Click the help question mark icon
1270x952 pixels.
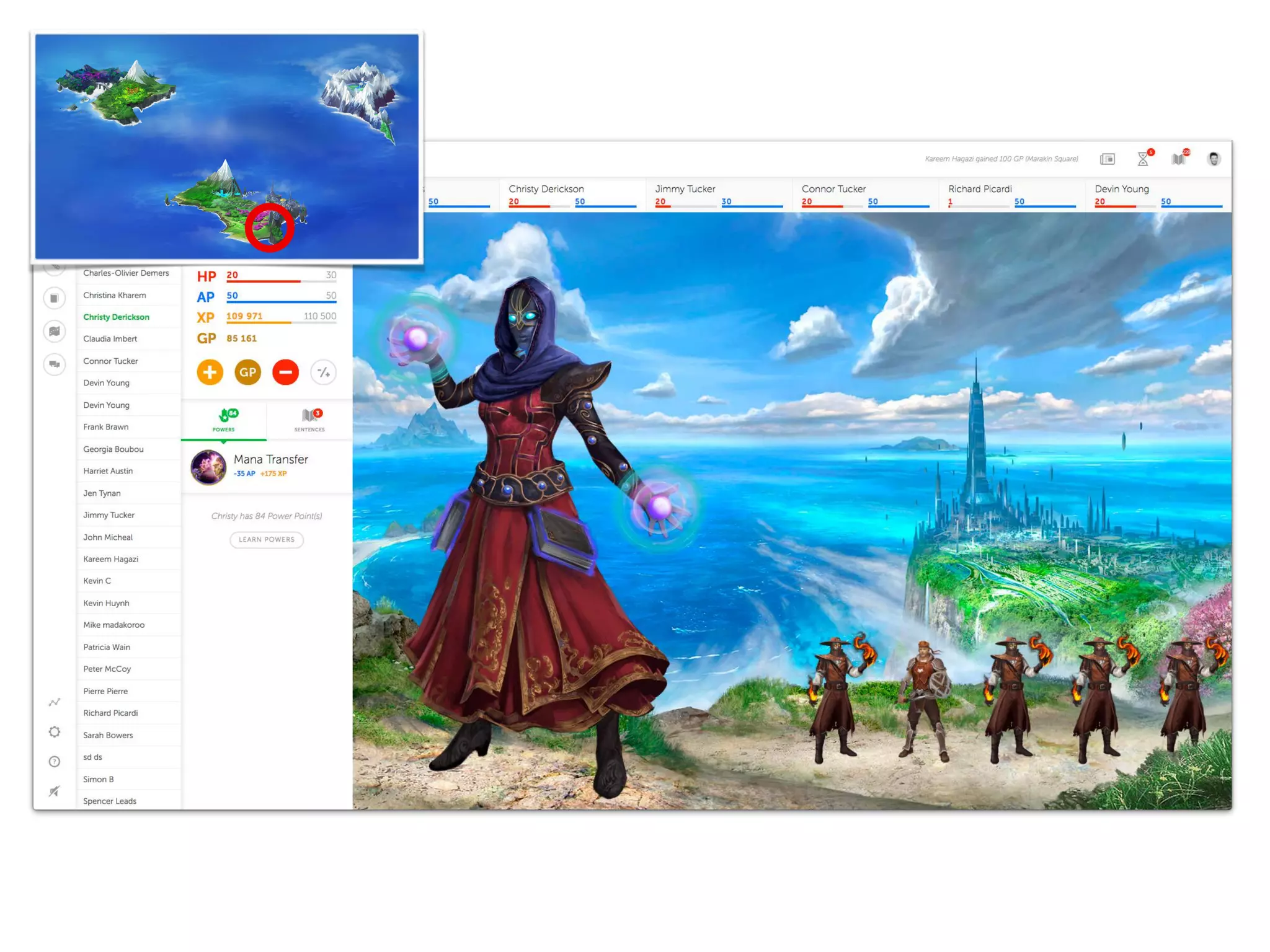[x=55, y=762]
